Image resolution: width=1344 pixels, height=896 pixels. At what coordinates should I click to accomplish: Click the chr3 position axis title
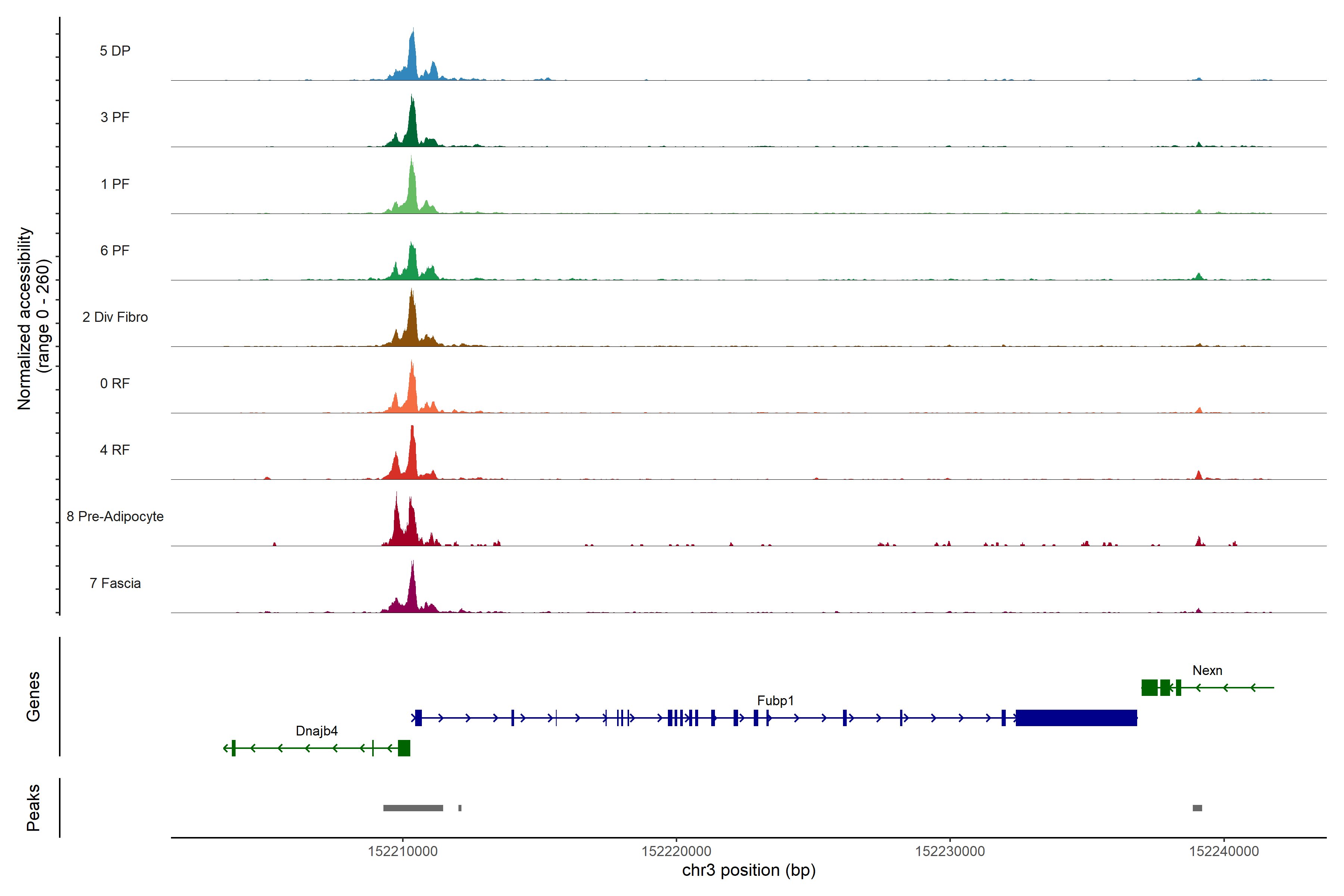[749, 870]
